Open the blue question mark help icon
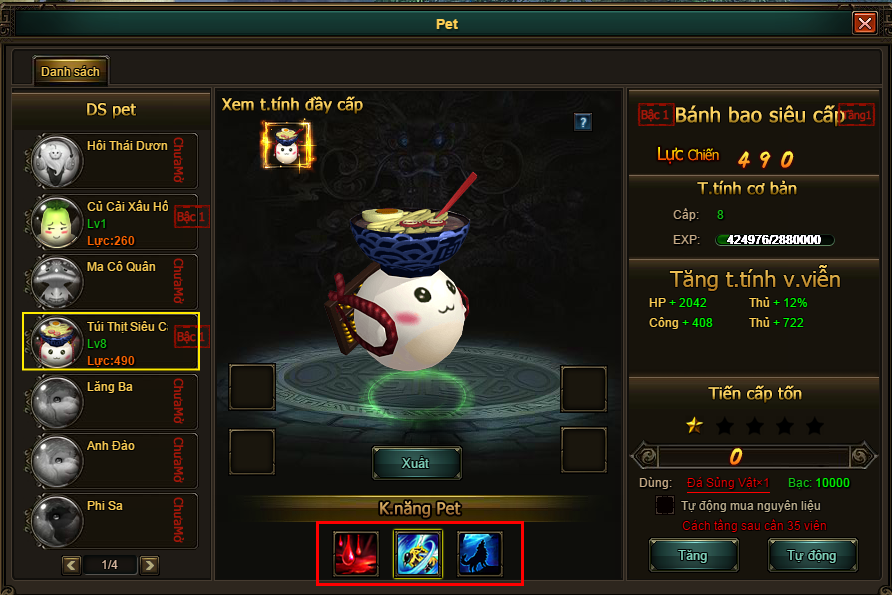The image size is (892, 595). (583, 122)
